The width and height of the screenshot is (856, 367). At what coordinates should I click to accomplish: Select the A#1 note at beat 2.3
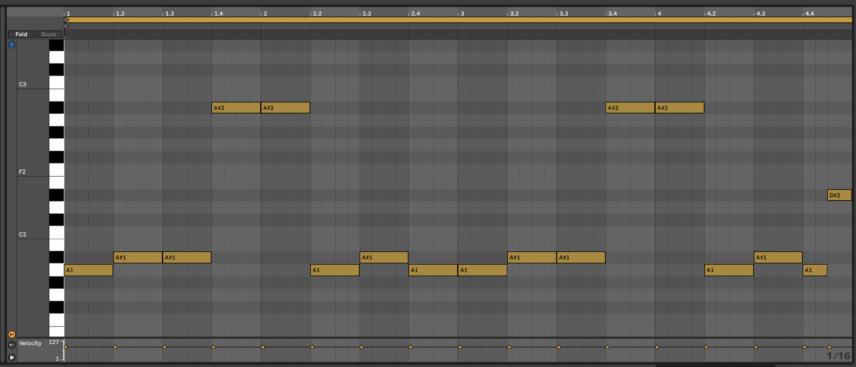(x=384, y=257)
